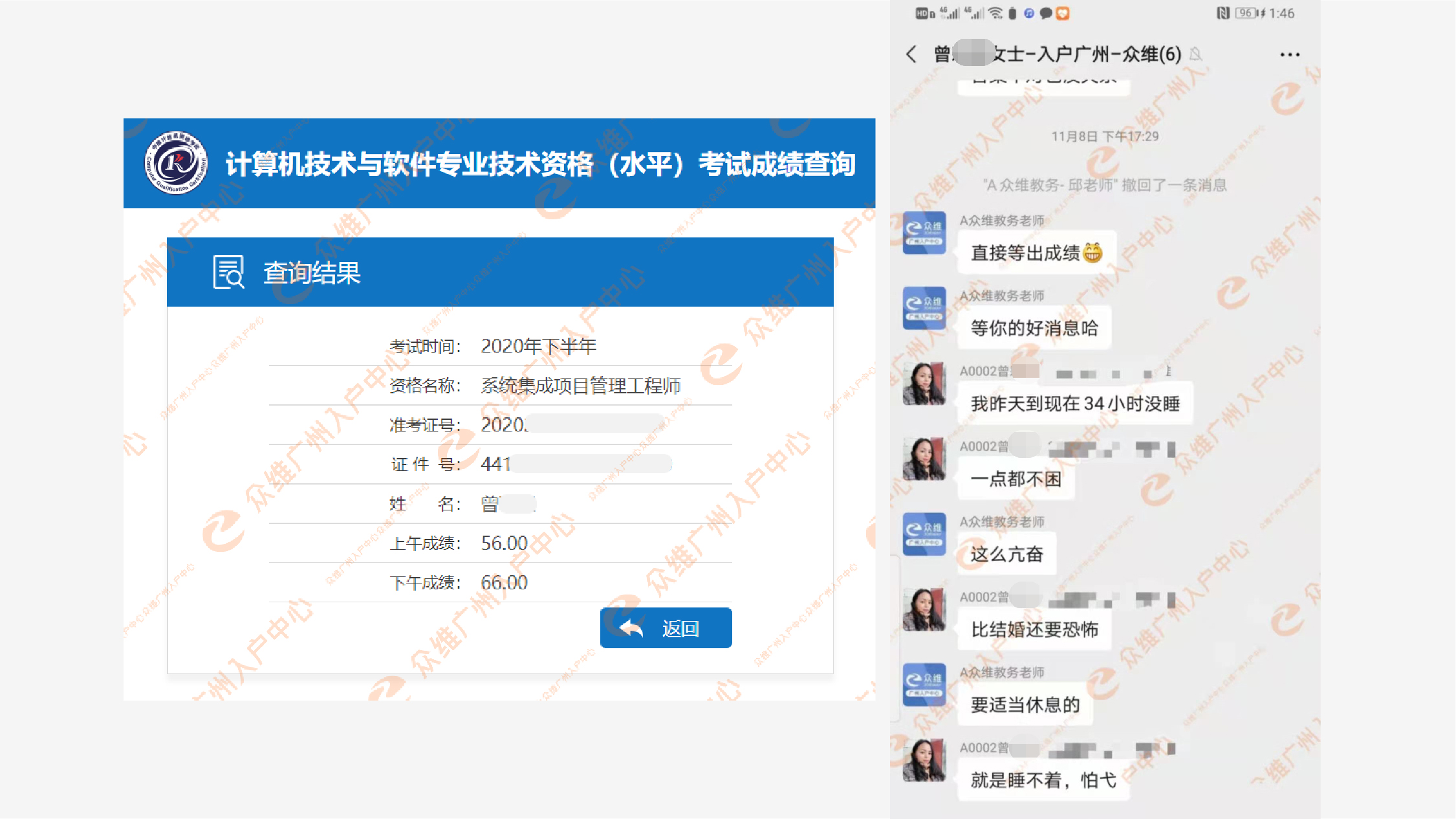Click the 考试时间 value 2020年下半年
Screen dimensions: 1456x819
(x=538, y=346)
